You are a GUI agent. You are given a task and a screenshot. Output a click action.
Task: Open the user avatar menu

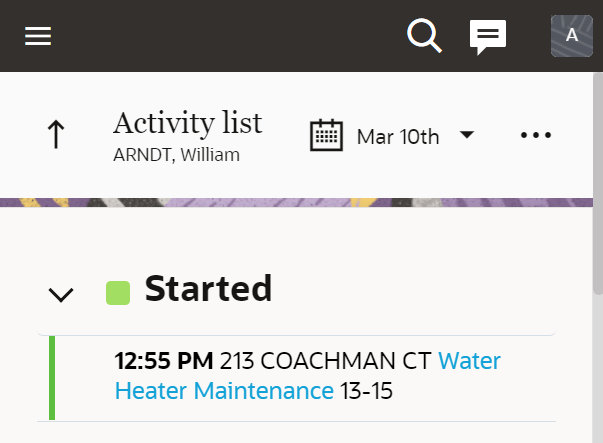coord(571,36)
